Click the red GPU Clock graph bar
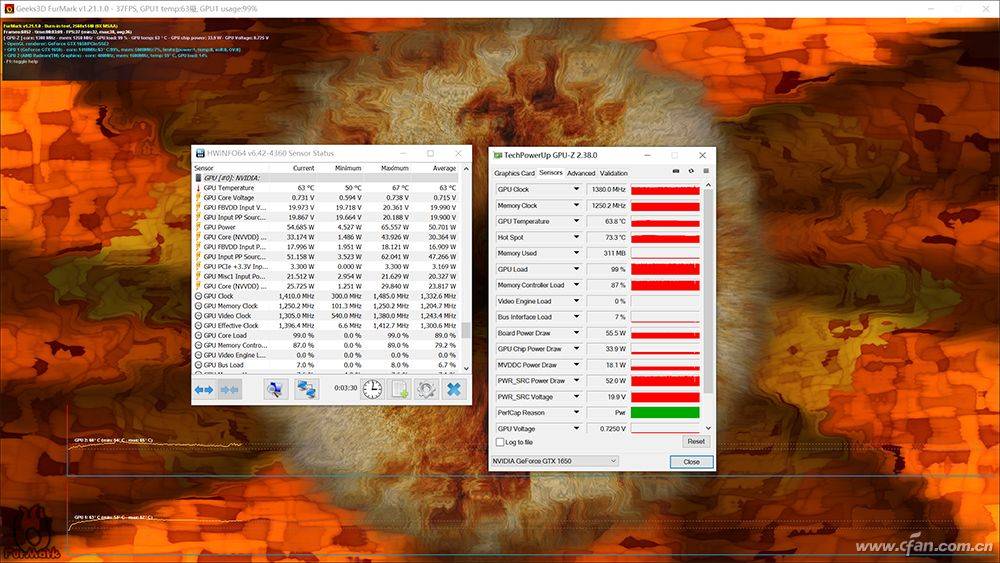Viewport: 1000px width, 563px height. tap(665, 190)
